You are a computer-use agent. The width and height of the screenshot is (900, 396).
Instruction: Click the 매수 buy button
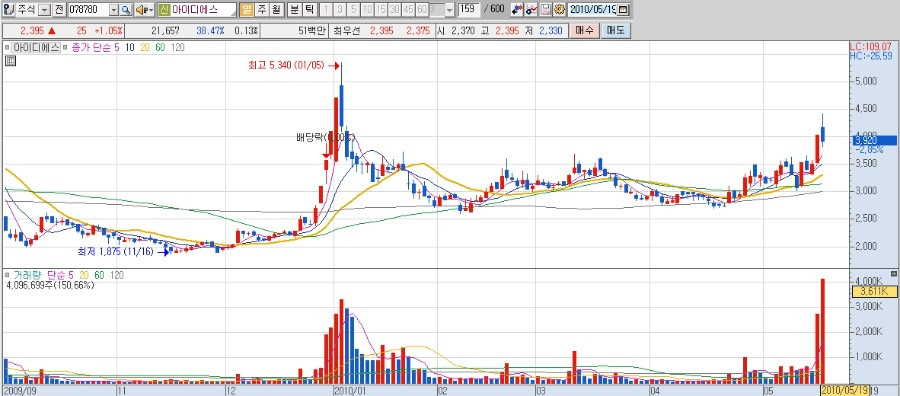click(584, 30)
